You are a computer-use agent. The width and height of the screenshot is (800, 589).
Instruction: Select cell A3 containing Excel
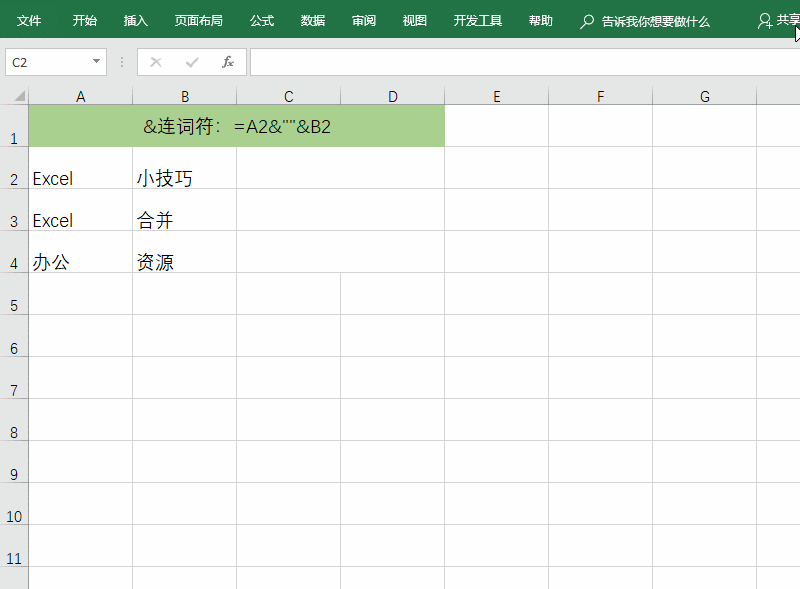[81, 210]
